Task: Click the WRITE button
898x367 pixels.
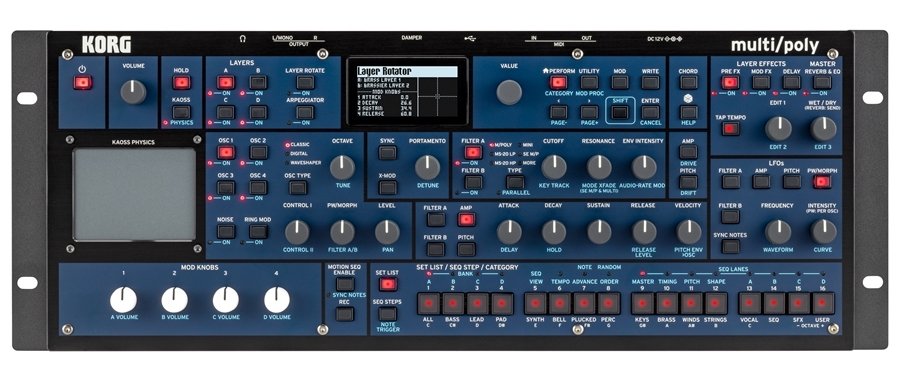Action: point(650,82)
